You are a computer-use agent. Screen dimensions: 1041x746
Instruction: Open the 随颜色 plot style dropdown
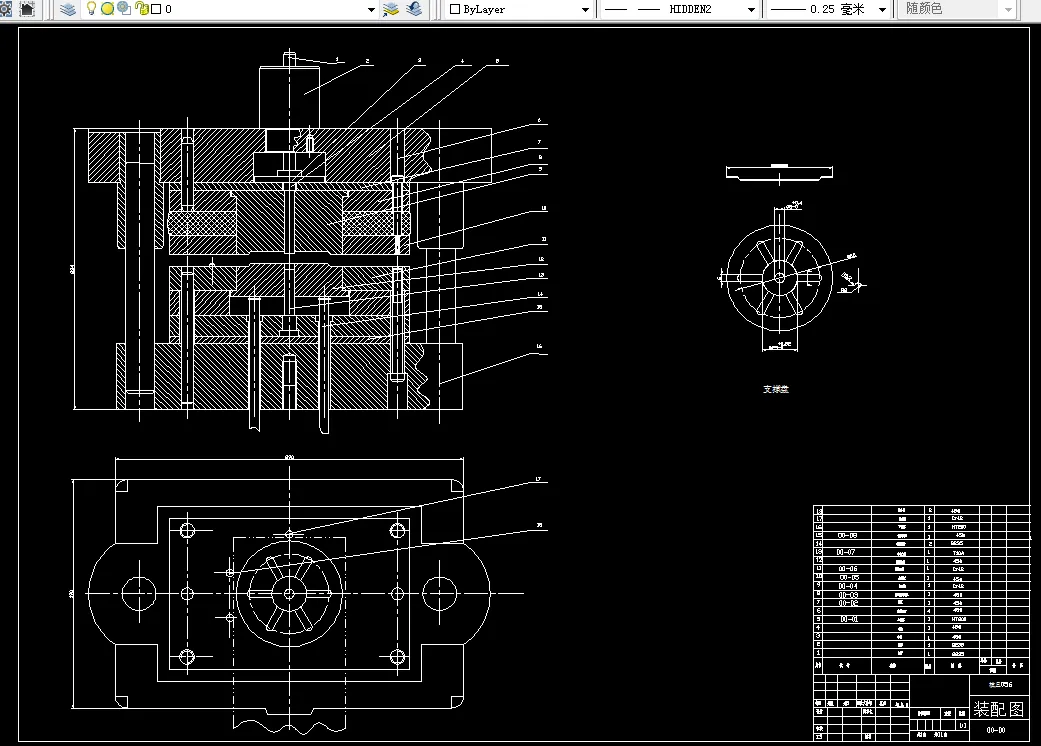[1008, 9]
